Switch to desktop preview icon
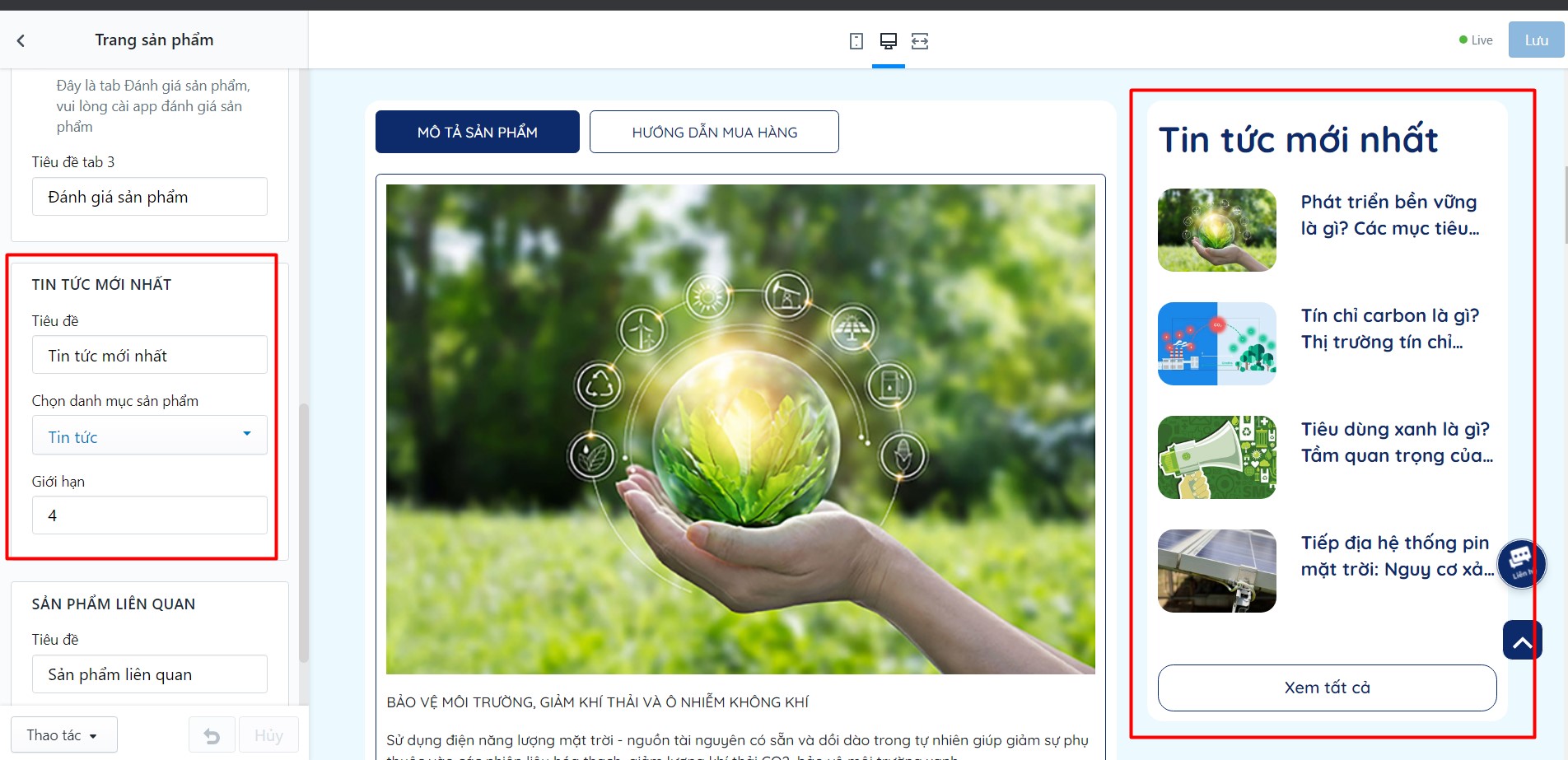Screen dimensions: 1568x760 (889, 41)
